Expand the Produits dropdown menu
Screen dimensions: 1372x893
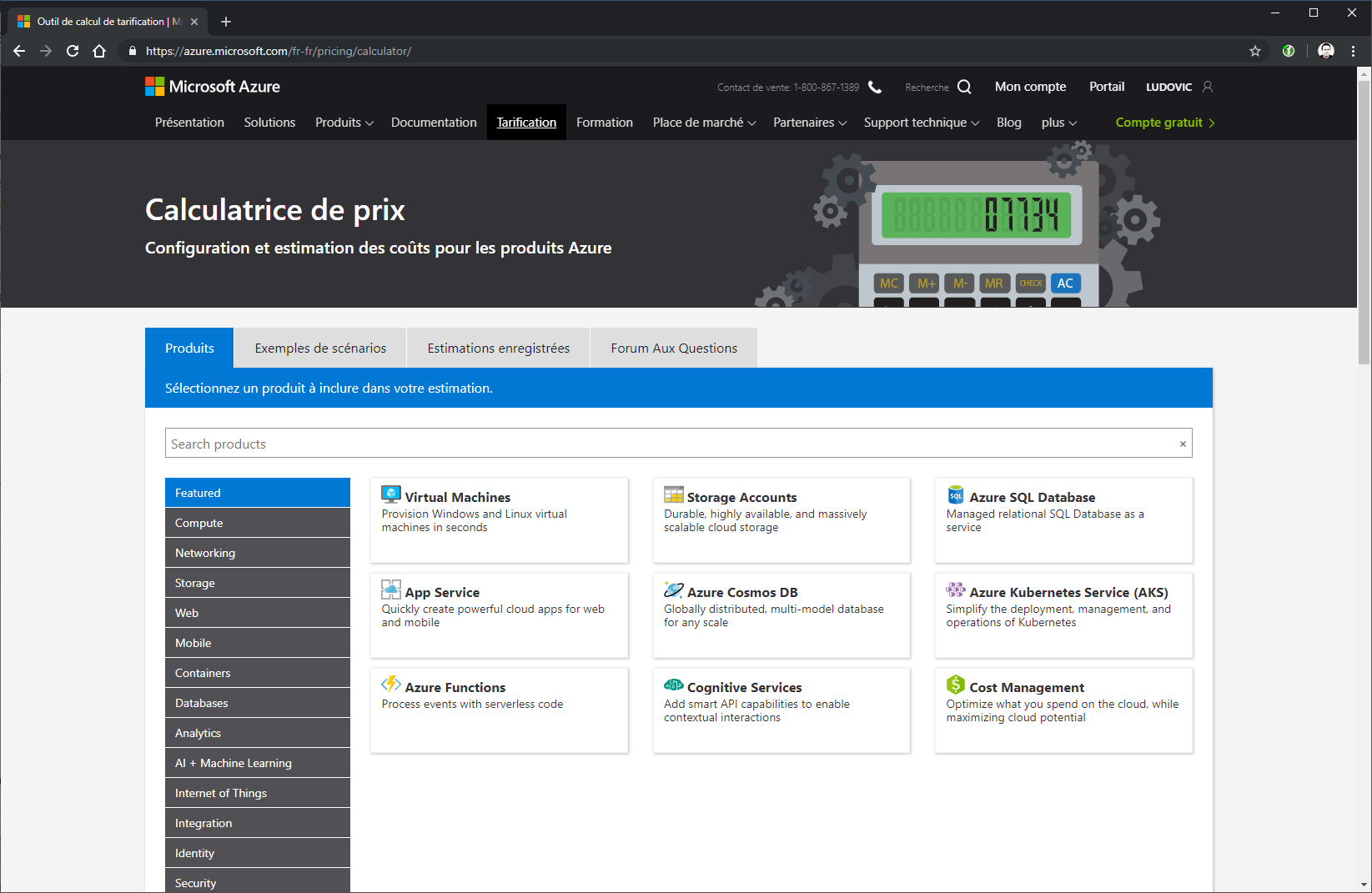click(x=344, y=123)
